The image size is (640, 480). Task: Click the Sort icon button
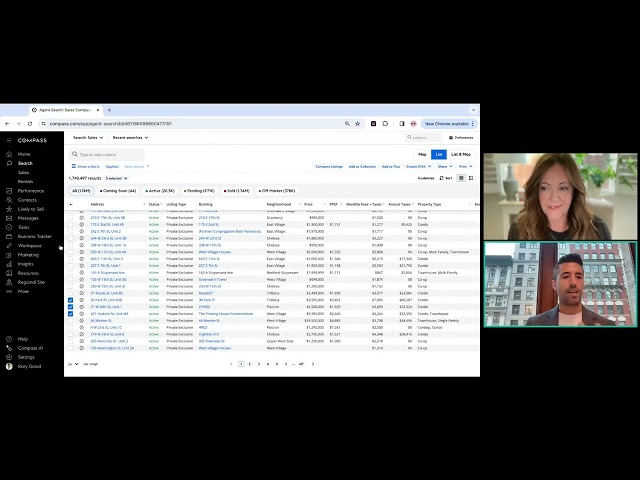[446, 178]
